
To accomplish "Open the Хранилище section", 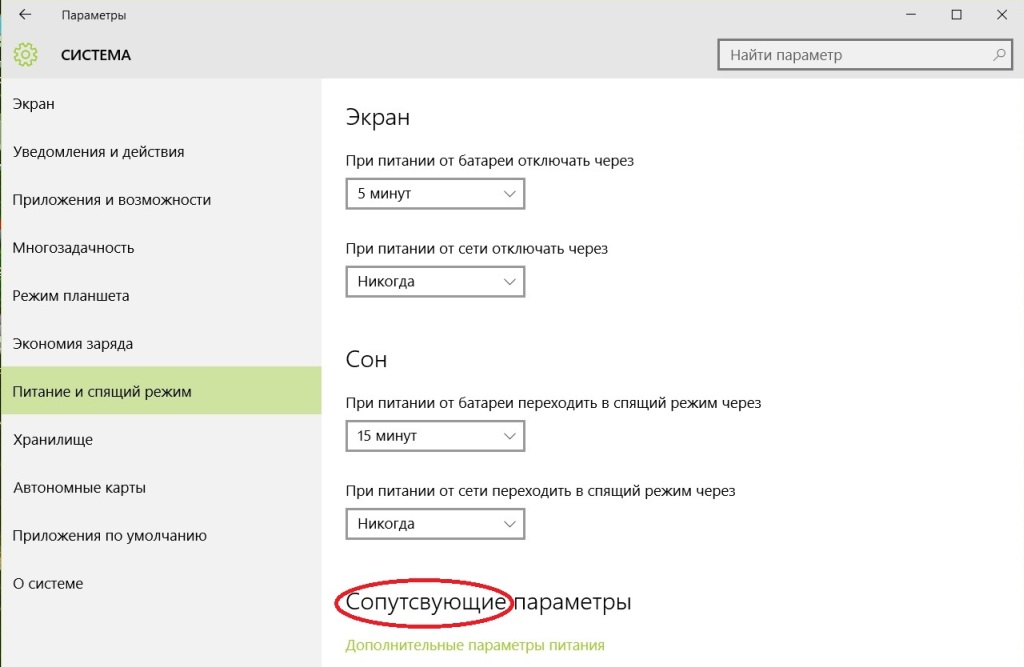I will pyautogui.click(x=53, y=440).
